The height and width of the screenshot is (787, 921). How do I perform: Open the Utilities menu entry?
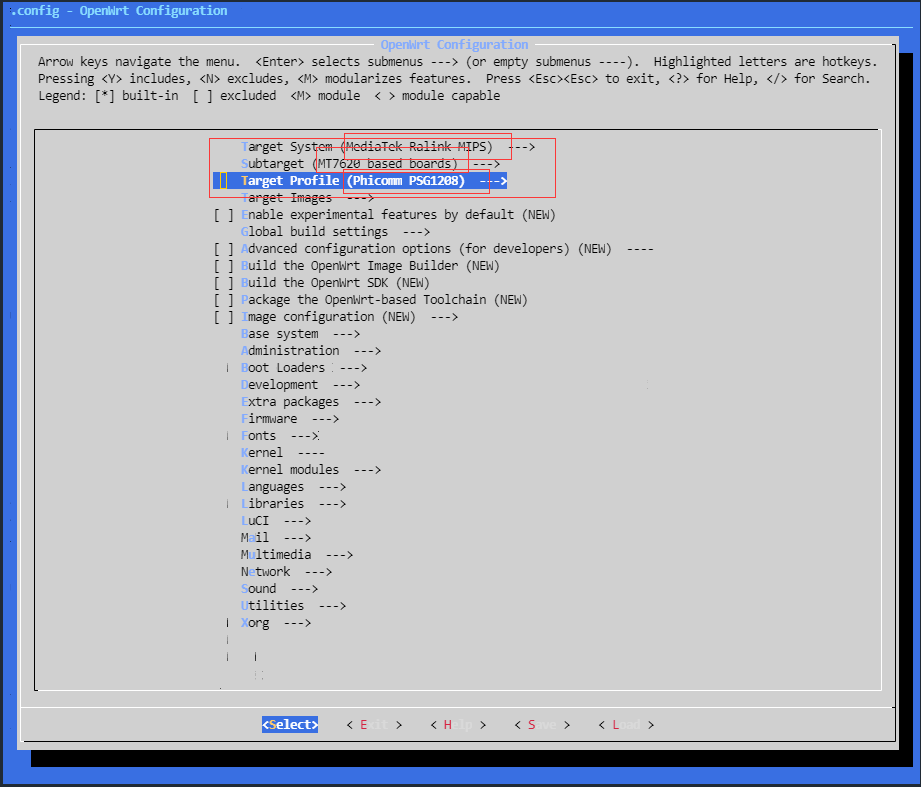click(293, 606)
